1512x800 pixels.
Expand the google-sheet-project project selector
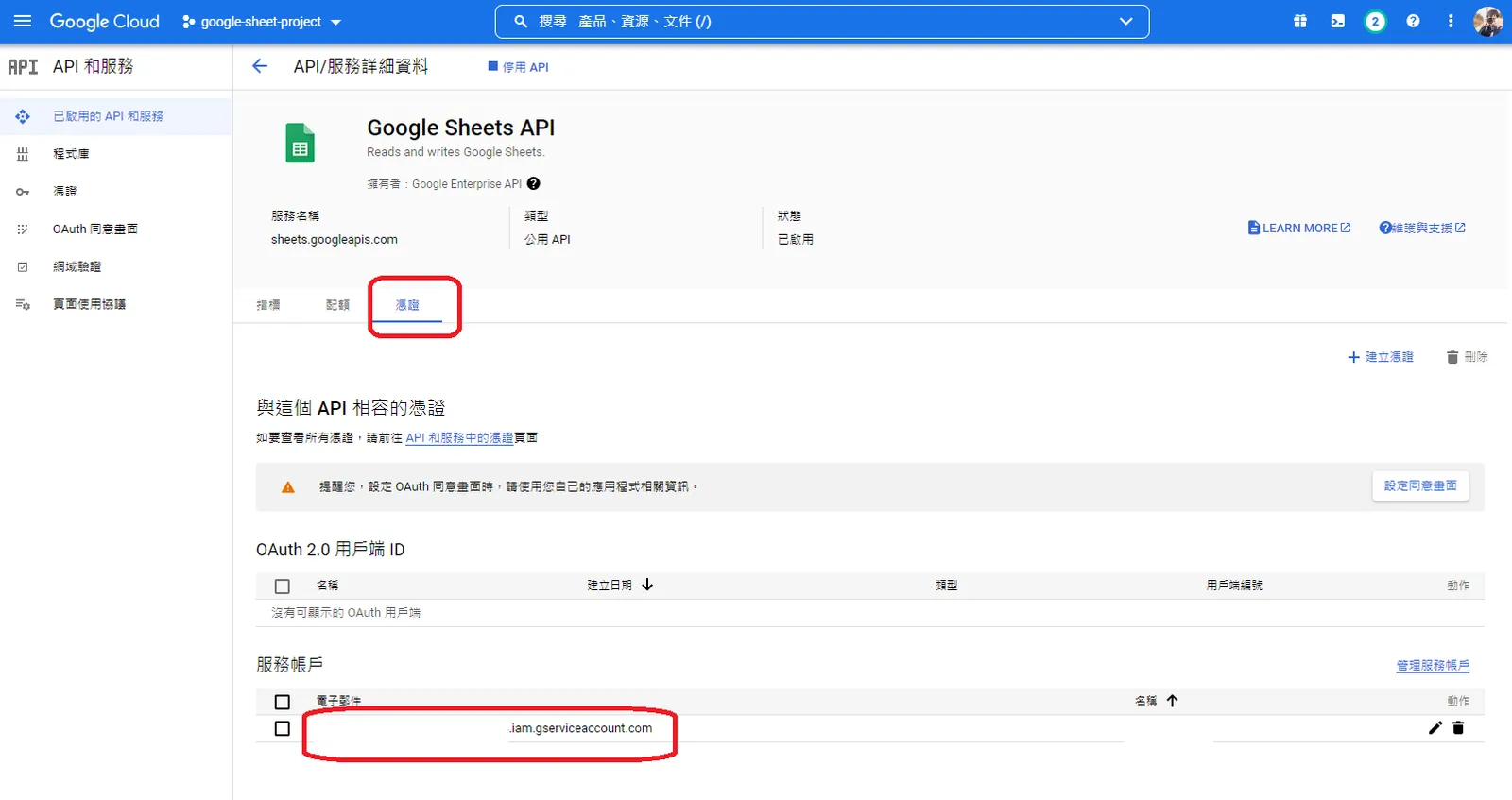262,22
